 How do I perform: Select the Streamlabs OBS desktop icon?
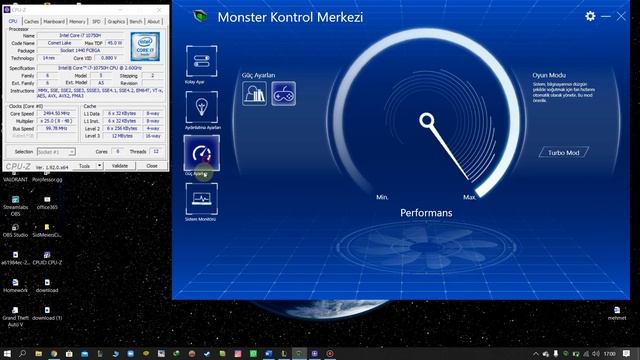pos(16,206)
